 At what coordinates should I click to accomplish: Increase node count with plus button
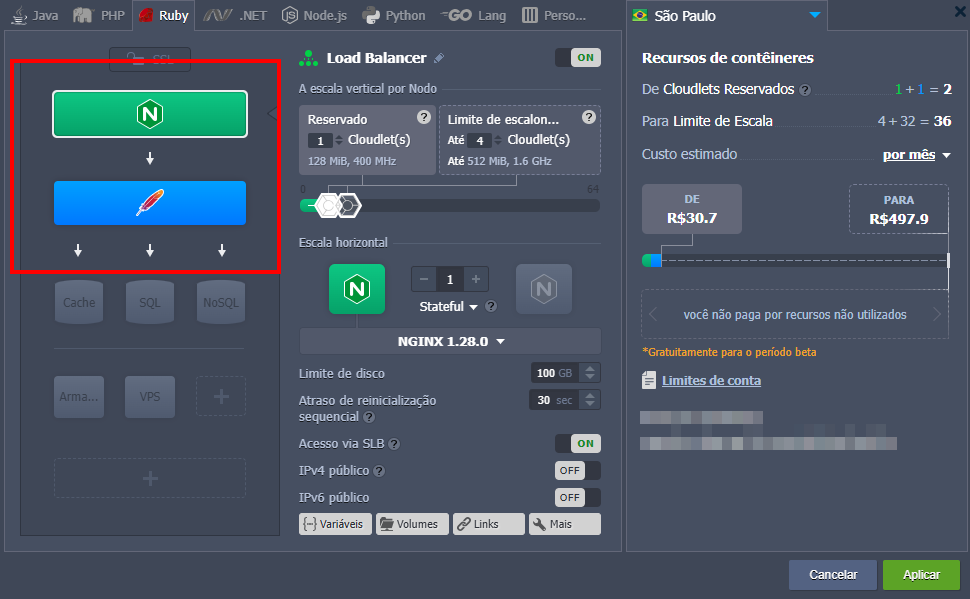(476, 279)
